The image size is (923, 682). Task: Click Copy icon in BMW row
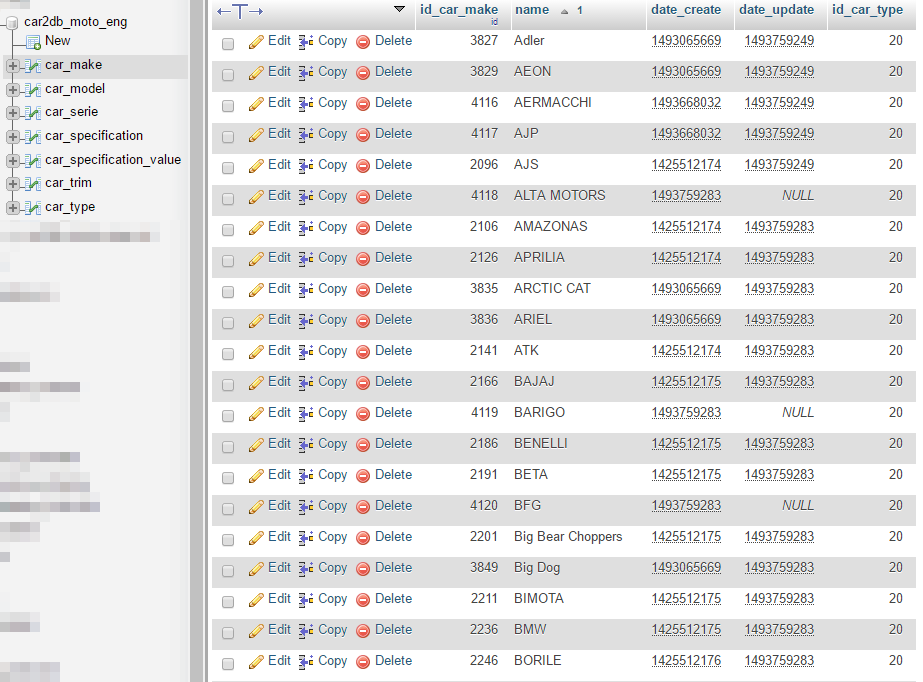[306, 630]
